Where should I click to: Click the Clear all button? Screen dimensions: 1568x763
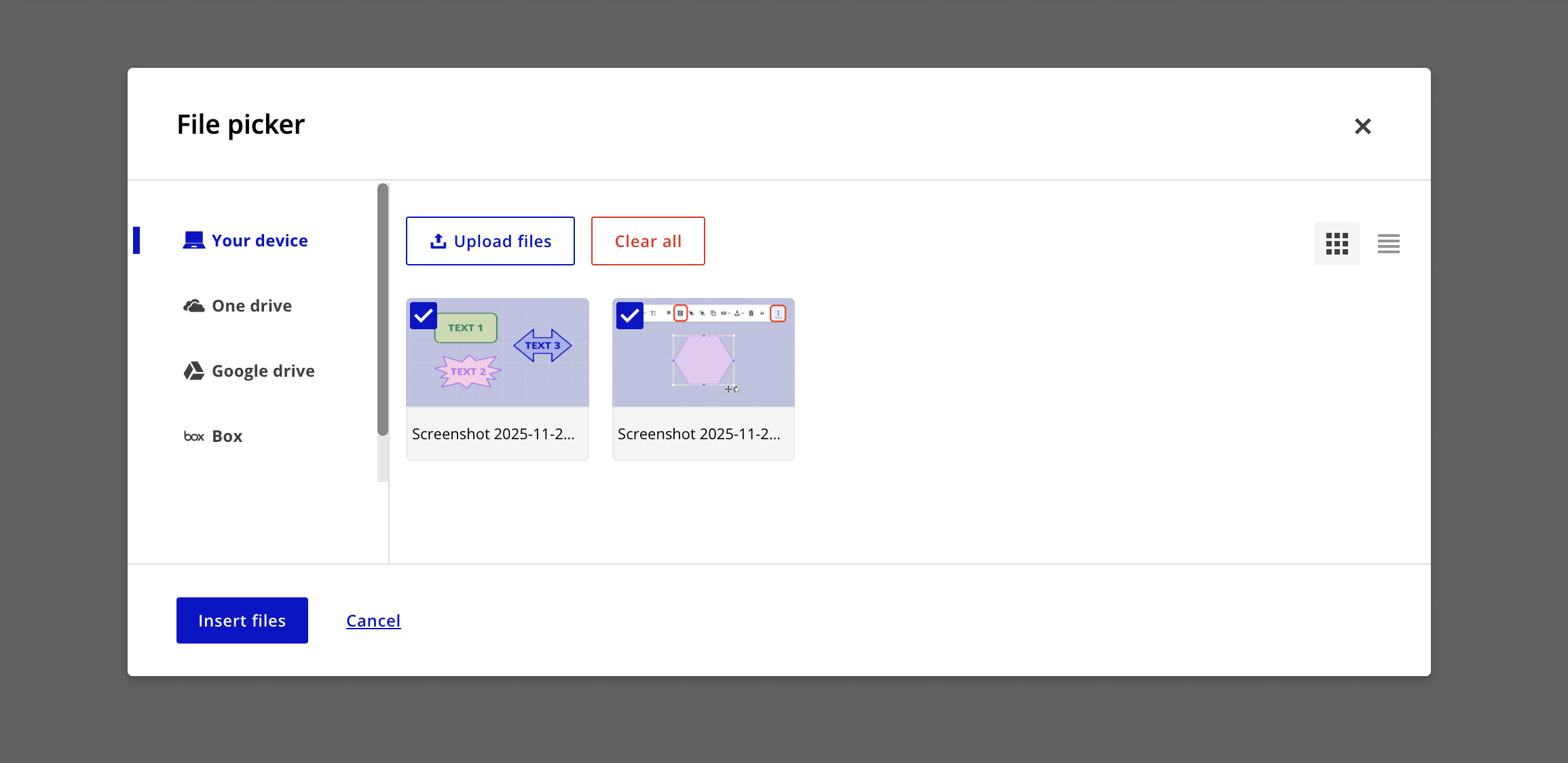648,241
